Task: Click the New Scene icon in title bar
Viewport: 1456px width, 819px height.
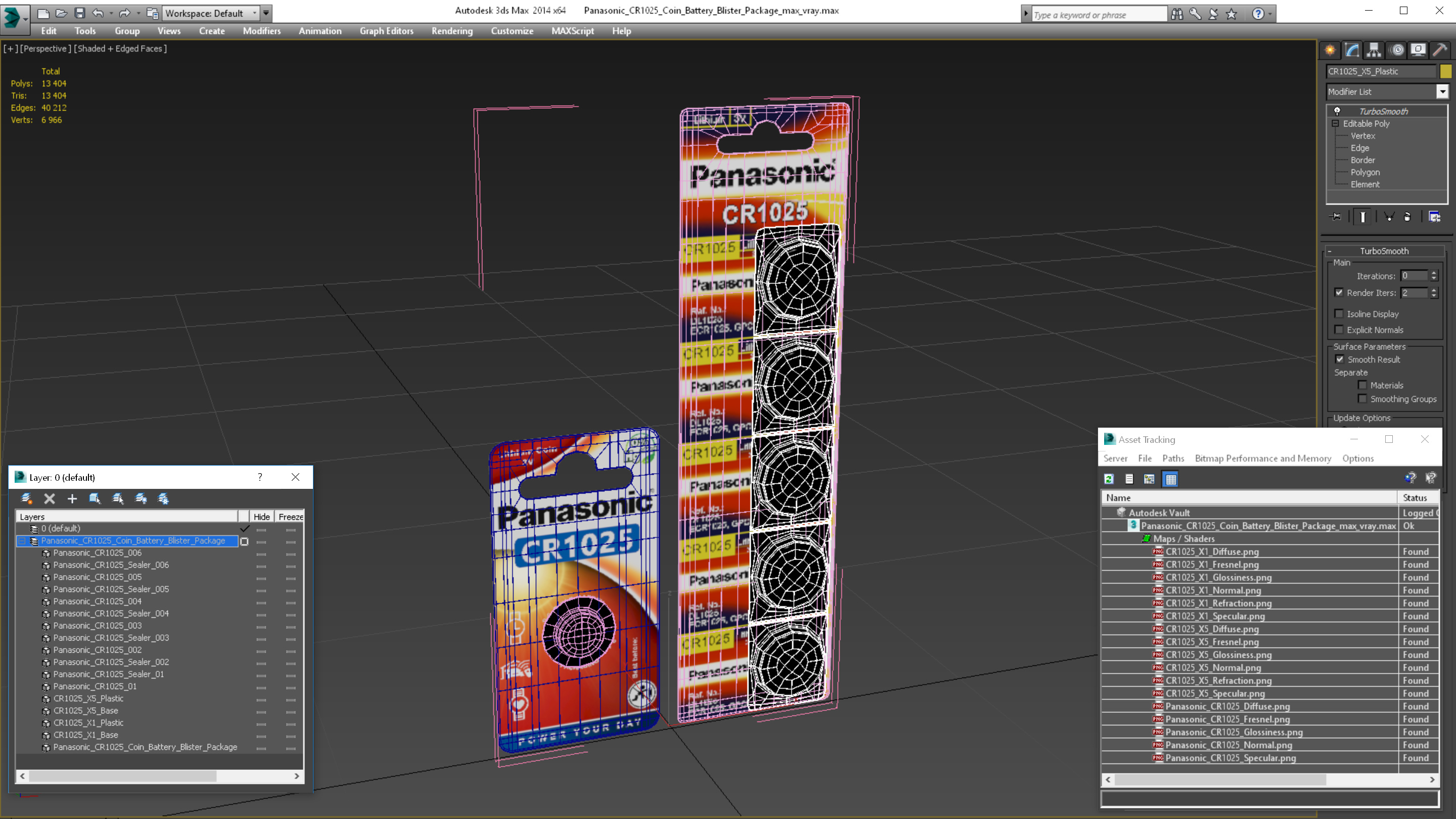Action: 43,13
